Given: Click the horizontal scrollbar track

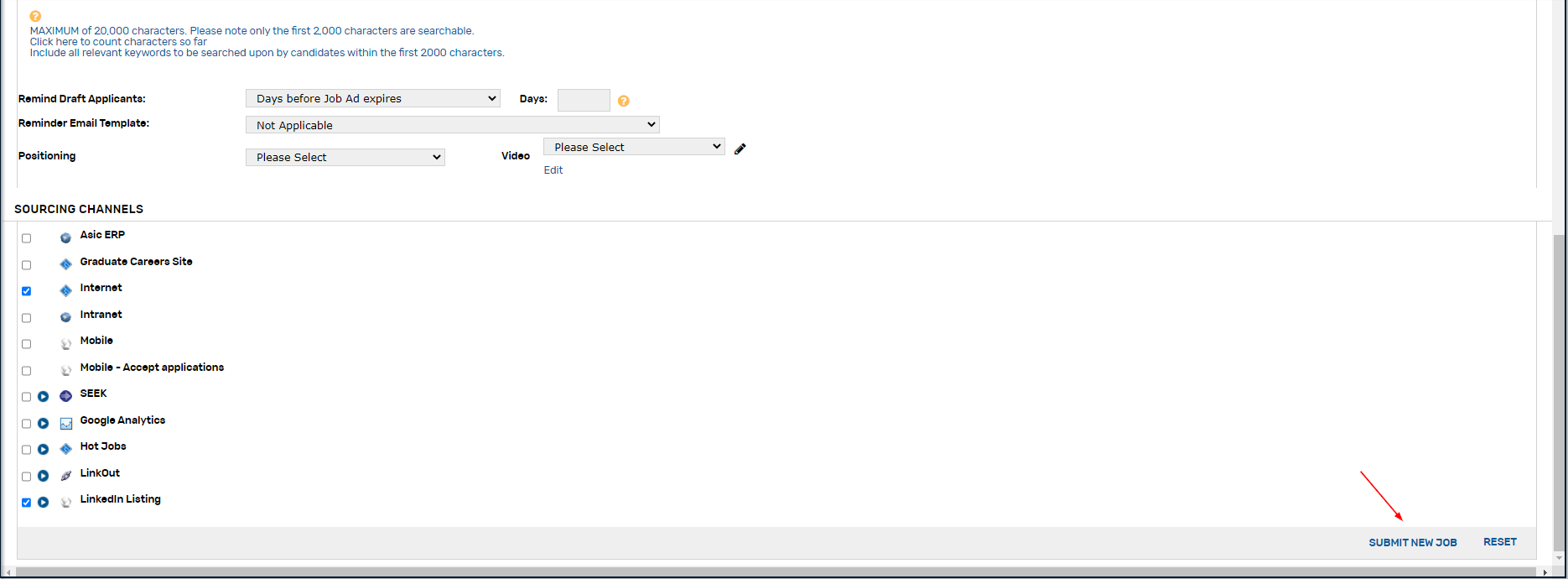Looking at the screenshot, I should tap(776, 572).
